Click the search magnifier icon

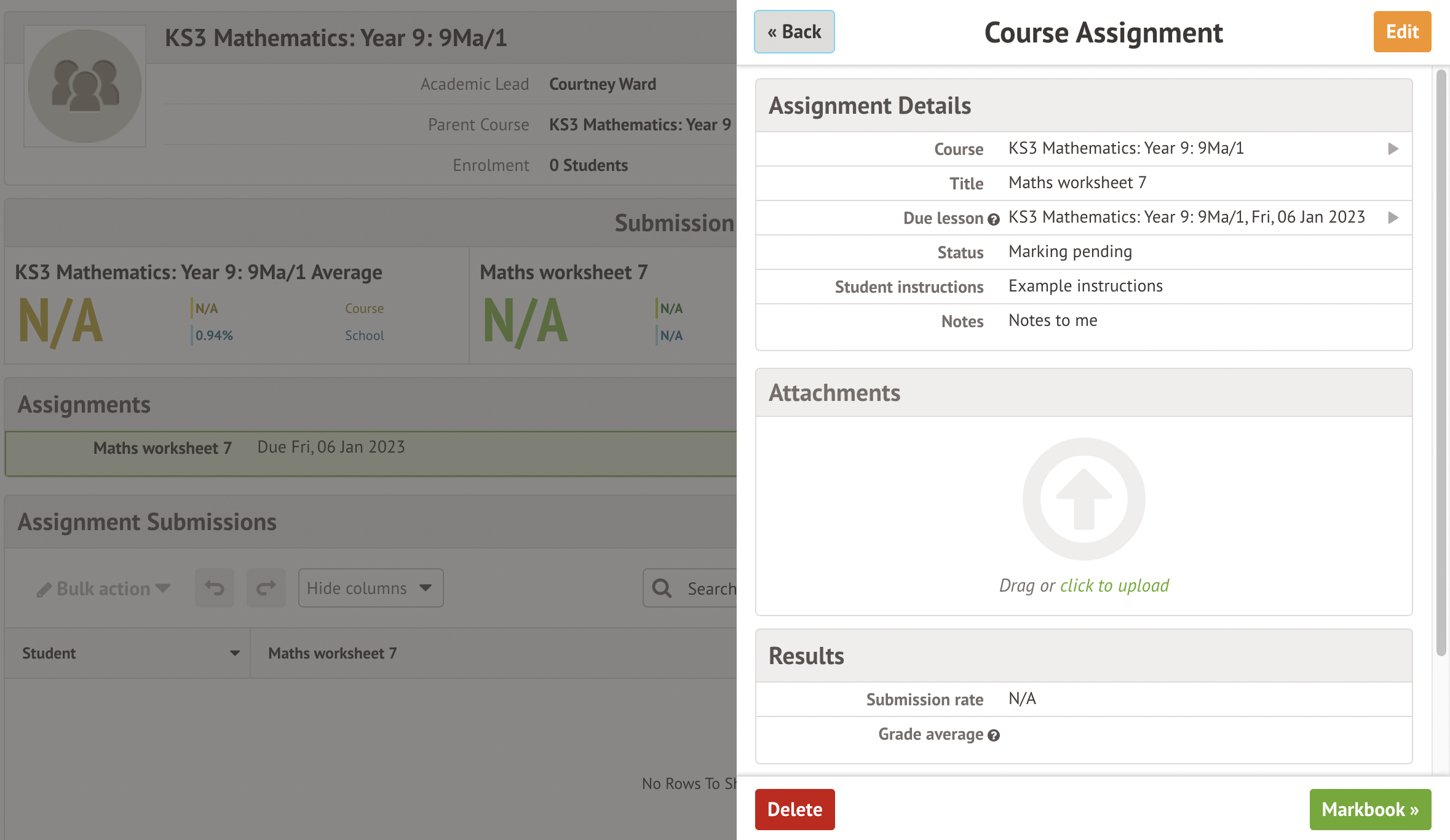coord(662,588)
